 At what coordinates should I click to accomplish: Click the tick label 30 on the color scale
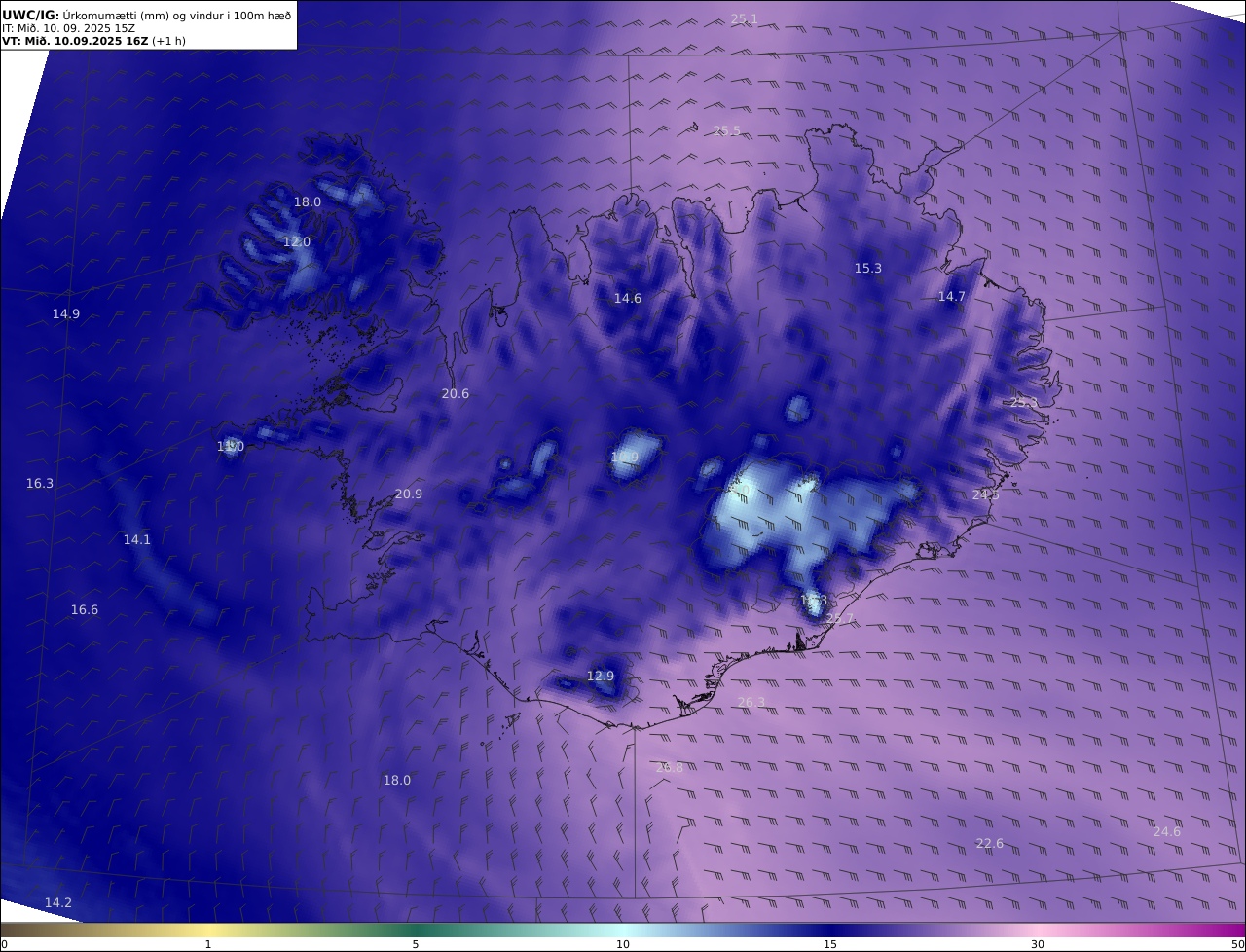tap(1038, 944)
